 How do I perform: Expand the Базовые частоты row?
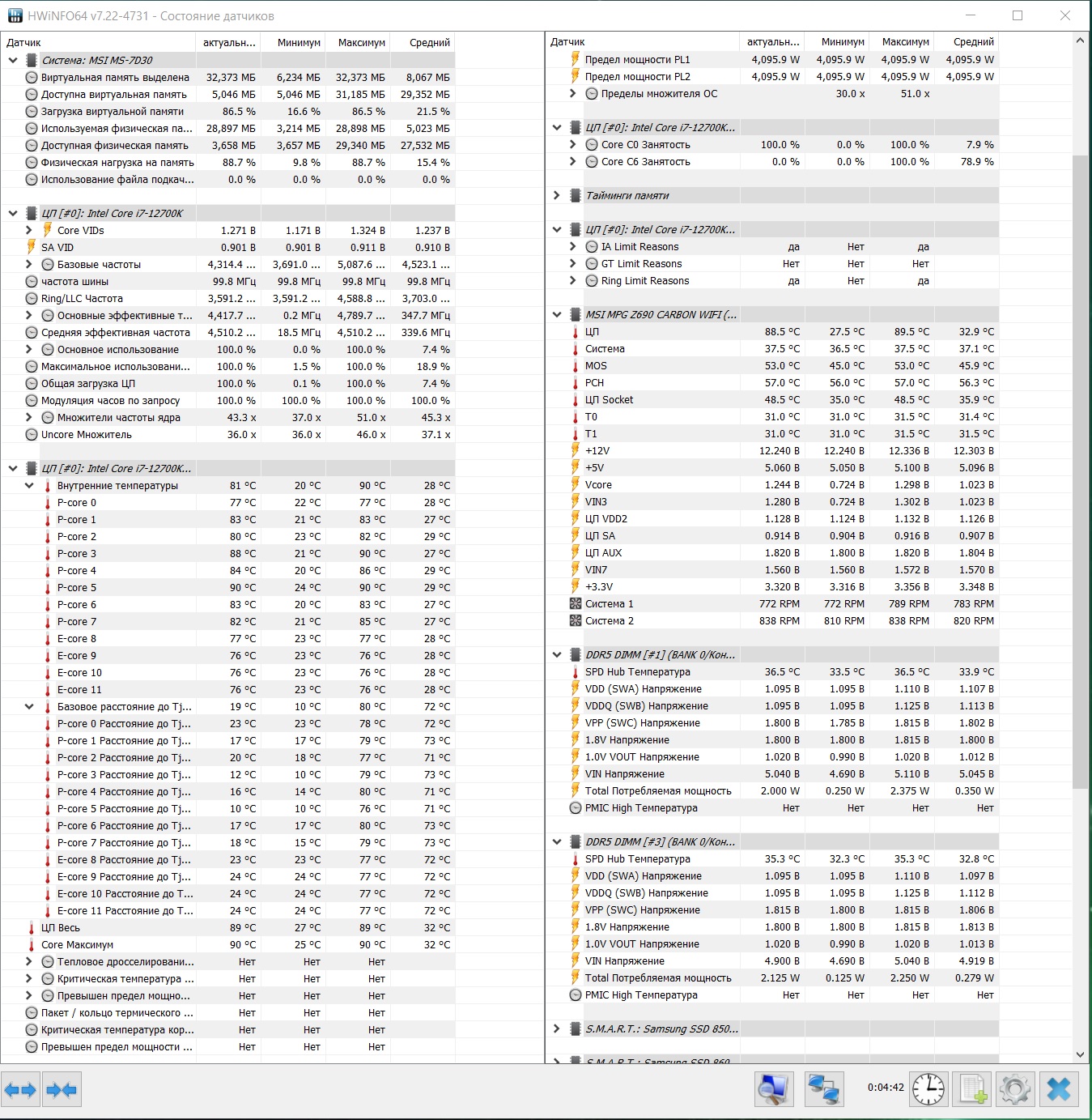[x=29, y=264]
